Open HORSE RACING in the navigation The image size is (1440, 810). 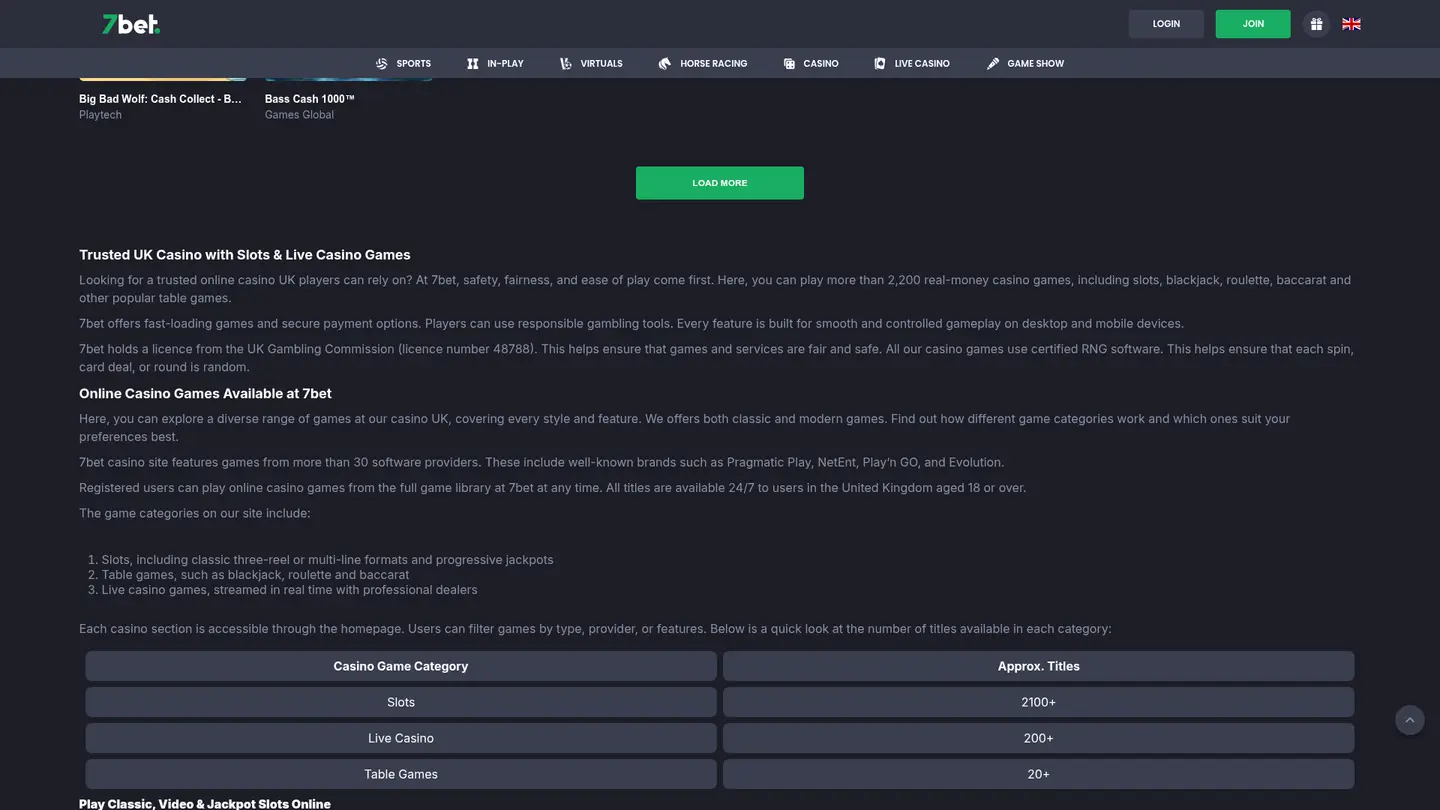(714, 63)
